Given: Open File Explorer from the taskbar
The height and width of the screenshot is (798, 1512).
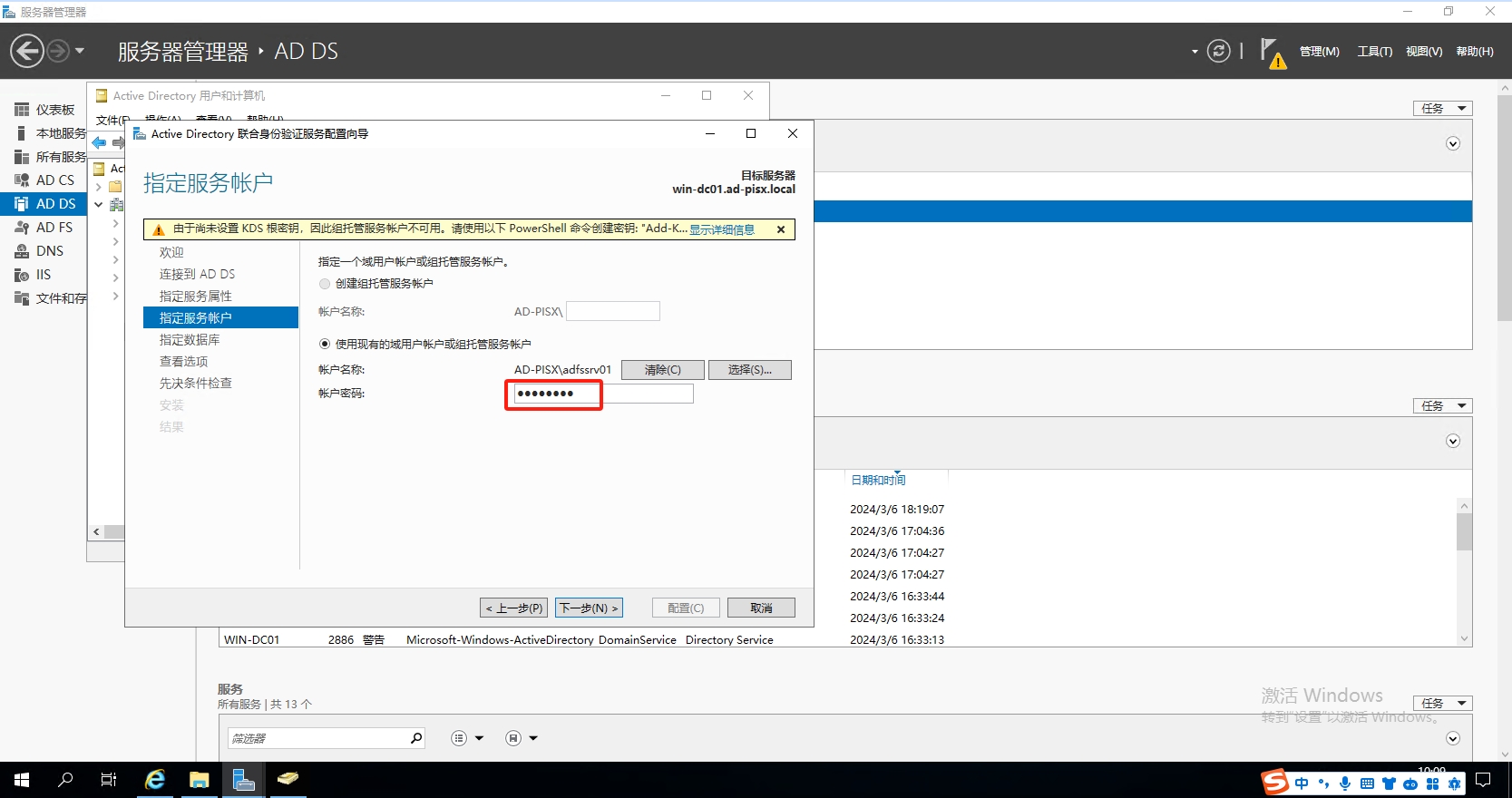Looking at the screenshot, I should [199, 780].
